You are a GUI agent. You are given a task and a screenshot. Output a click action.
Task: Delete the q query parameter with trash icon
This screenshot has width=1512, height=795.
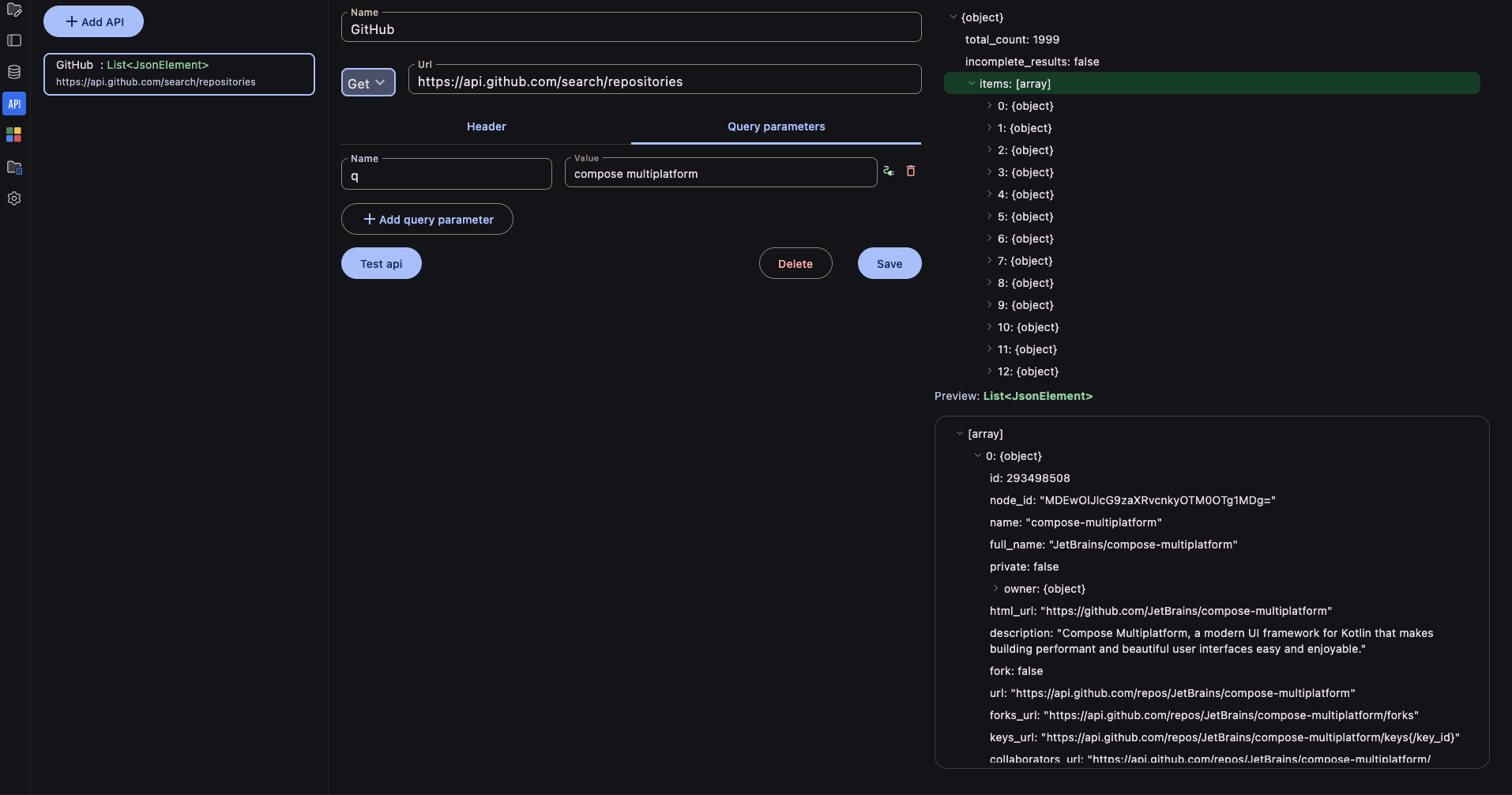click(x=911, y=171)
